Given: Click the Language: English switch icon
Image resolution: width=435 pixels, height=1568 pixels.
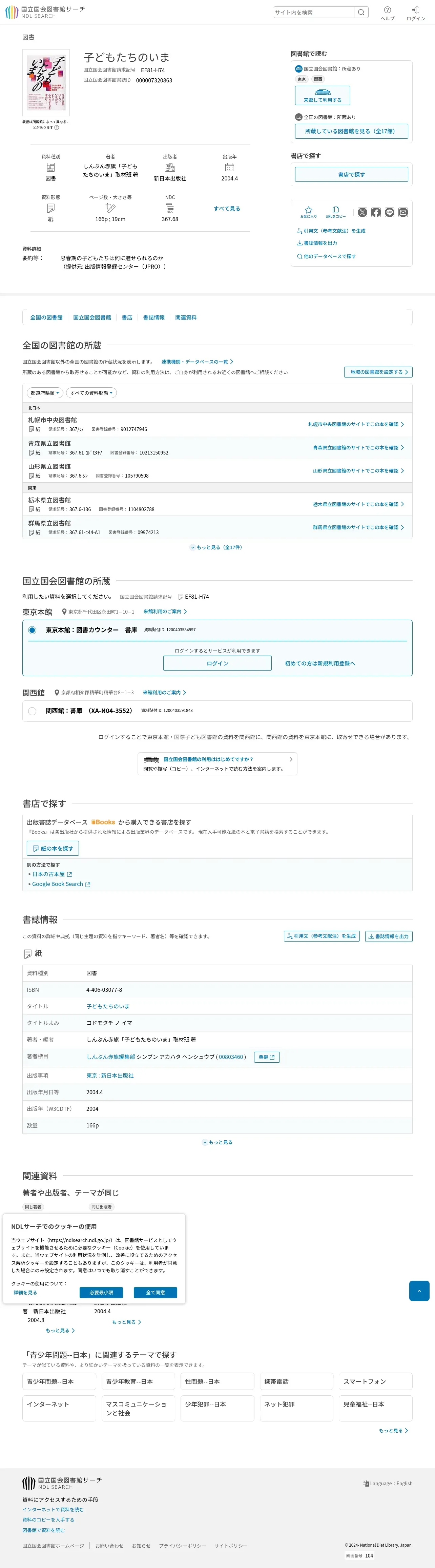Looking at the screenshot, I should tap(366, 1483).
